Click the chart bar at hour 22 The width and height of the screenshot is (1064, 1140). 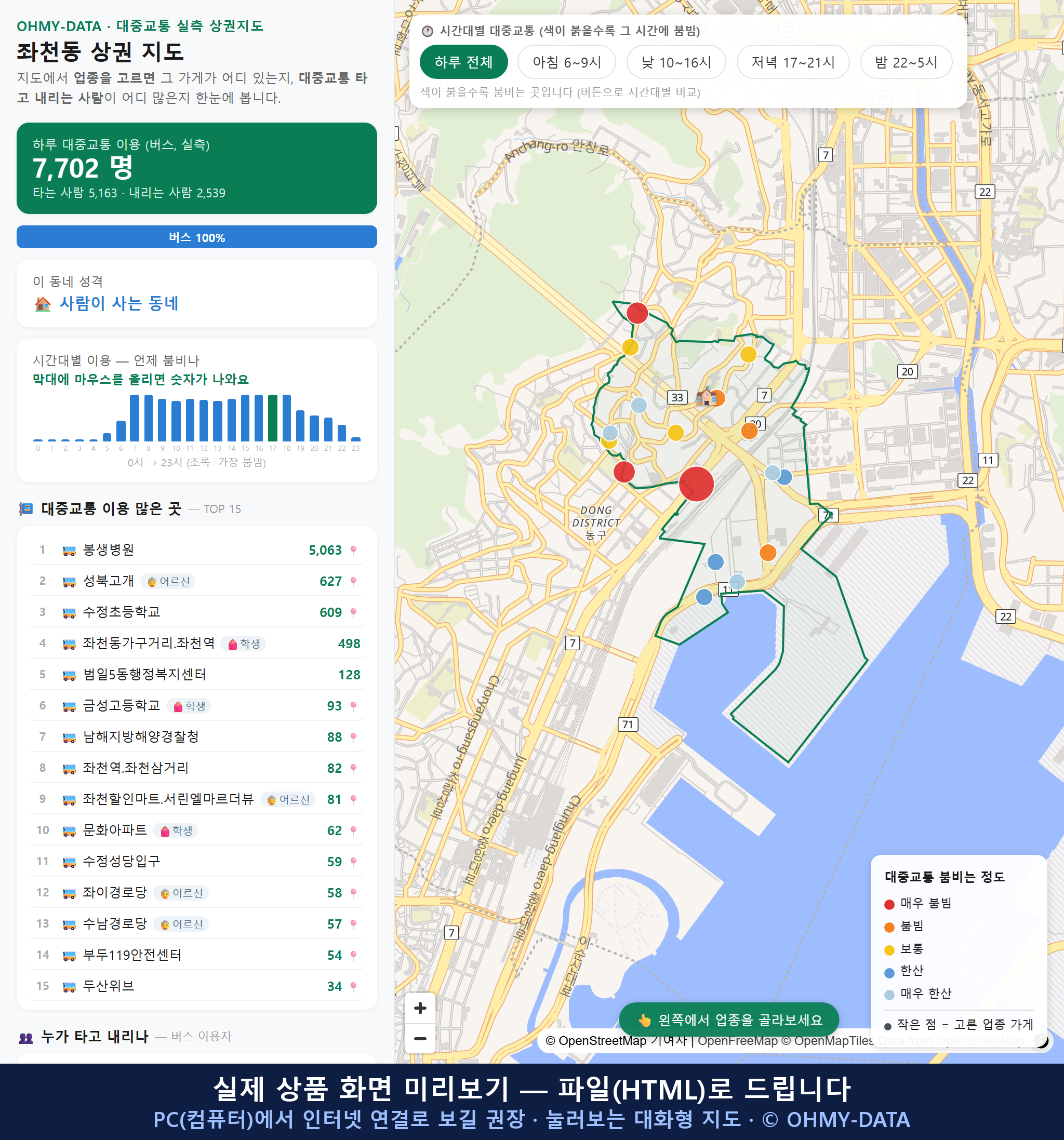[342, 433]
